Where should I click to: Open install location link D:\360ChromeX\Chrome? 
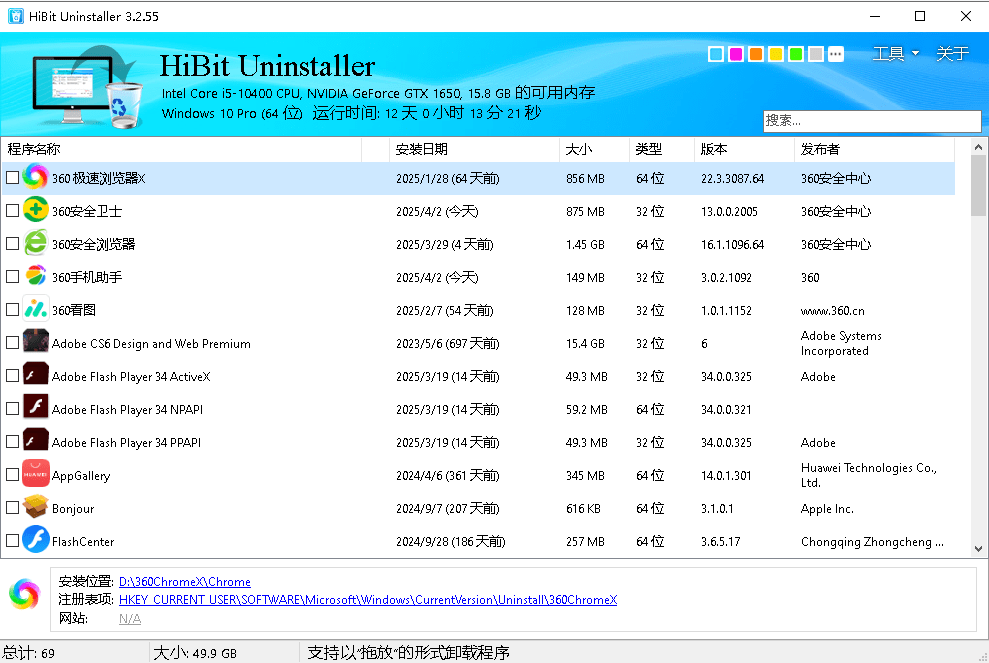click(184, 581)
